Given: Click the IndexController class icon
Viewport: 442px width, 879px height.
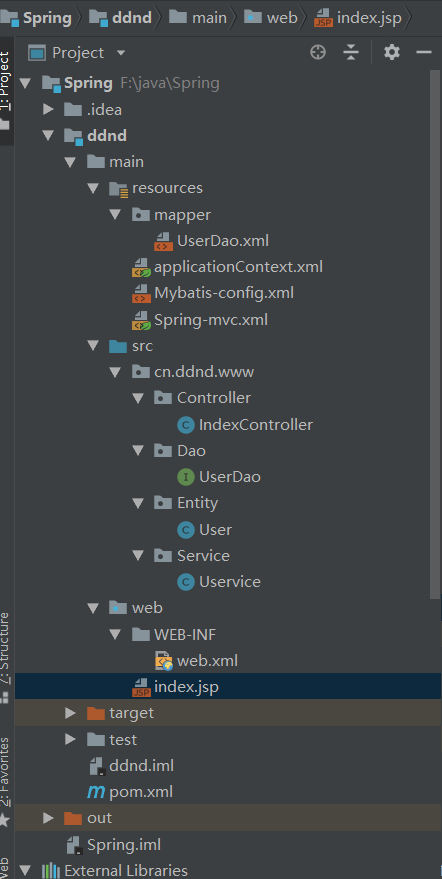Looking at the screenshot, I should click(186, 425).
